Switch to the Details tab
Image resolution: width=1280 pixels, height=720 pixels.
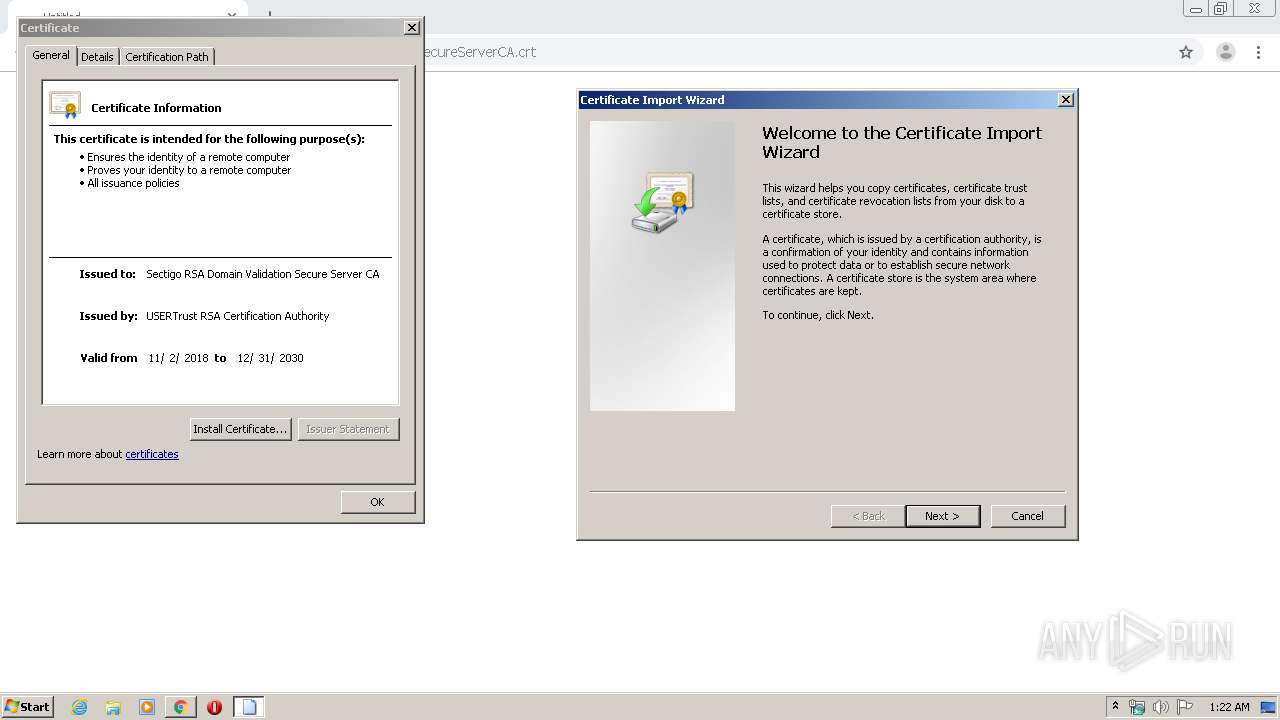coord(97,57)
